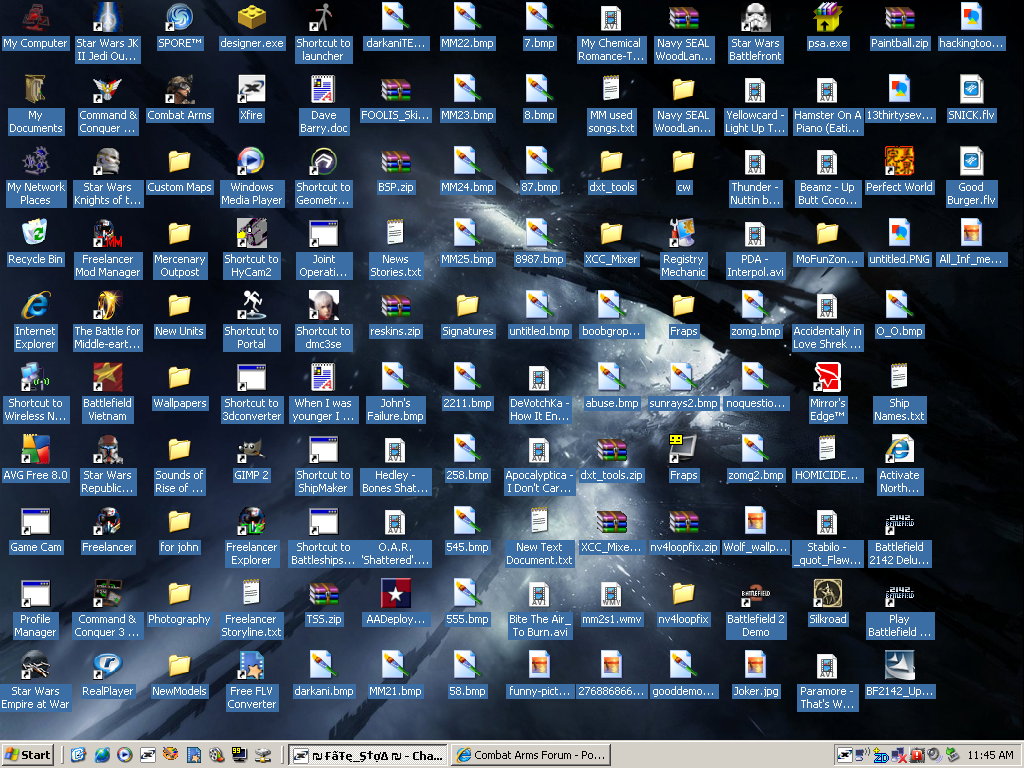Launch Windows Media Player icon
Viewport: 1024px width, 768px height.
pyautogui.click(x=251, y=178)
